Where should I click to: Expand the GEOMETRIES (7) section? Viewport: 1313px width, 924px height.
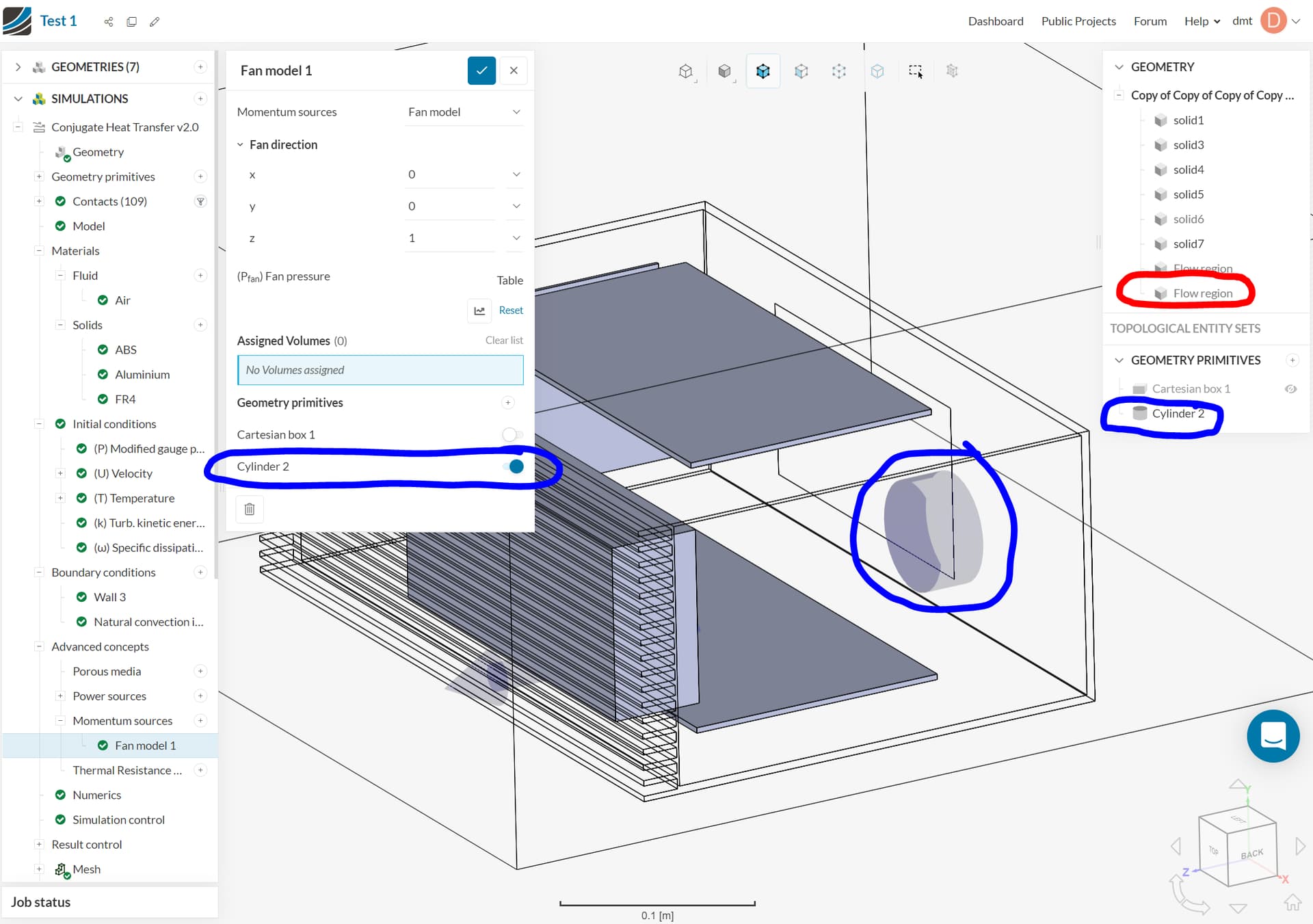click(18, 67)
